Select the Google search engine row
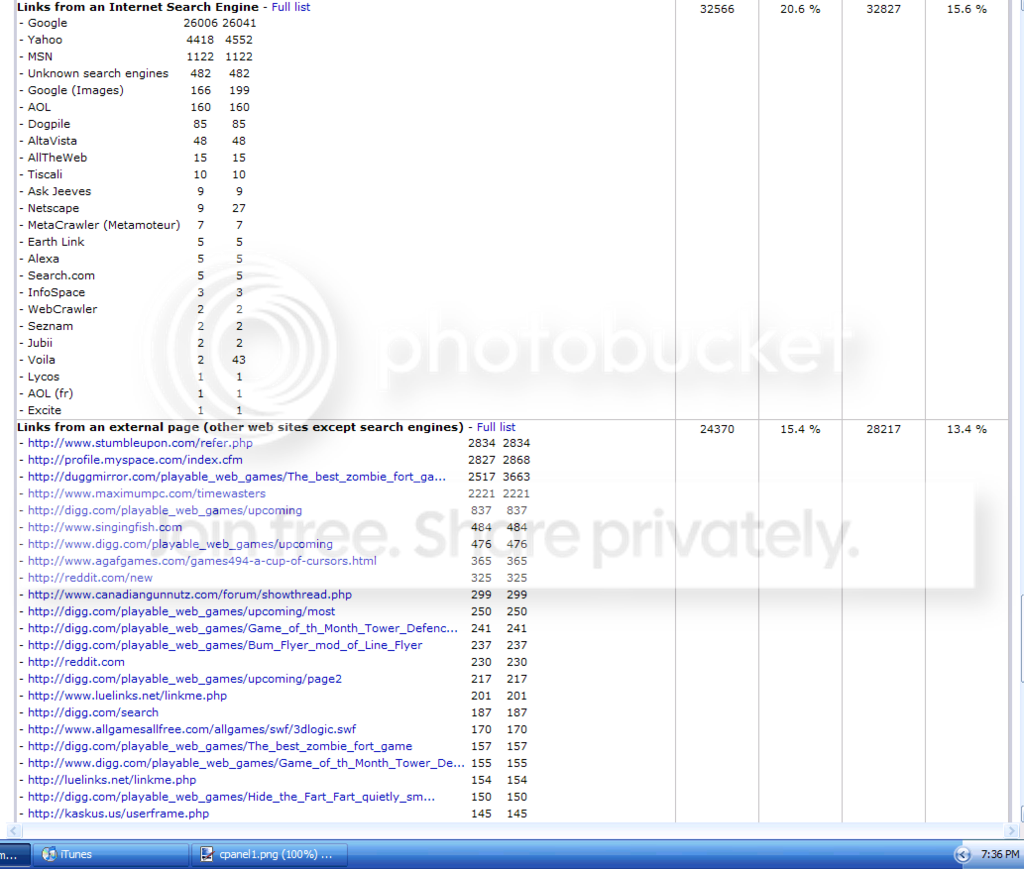This screenshot has width=1024, height=869. pyautogui.click(x=138, y=24)
